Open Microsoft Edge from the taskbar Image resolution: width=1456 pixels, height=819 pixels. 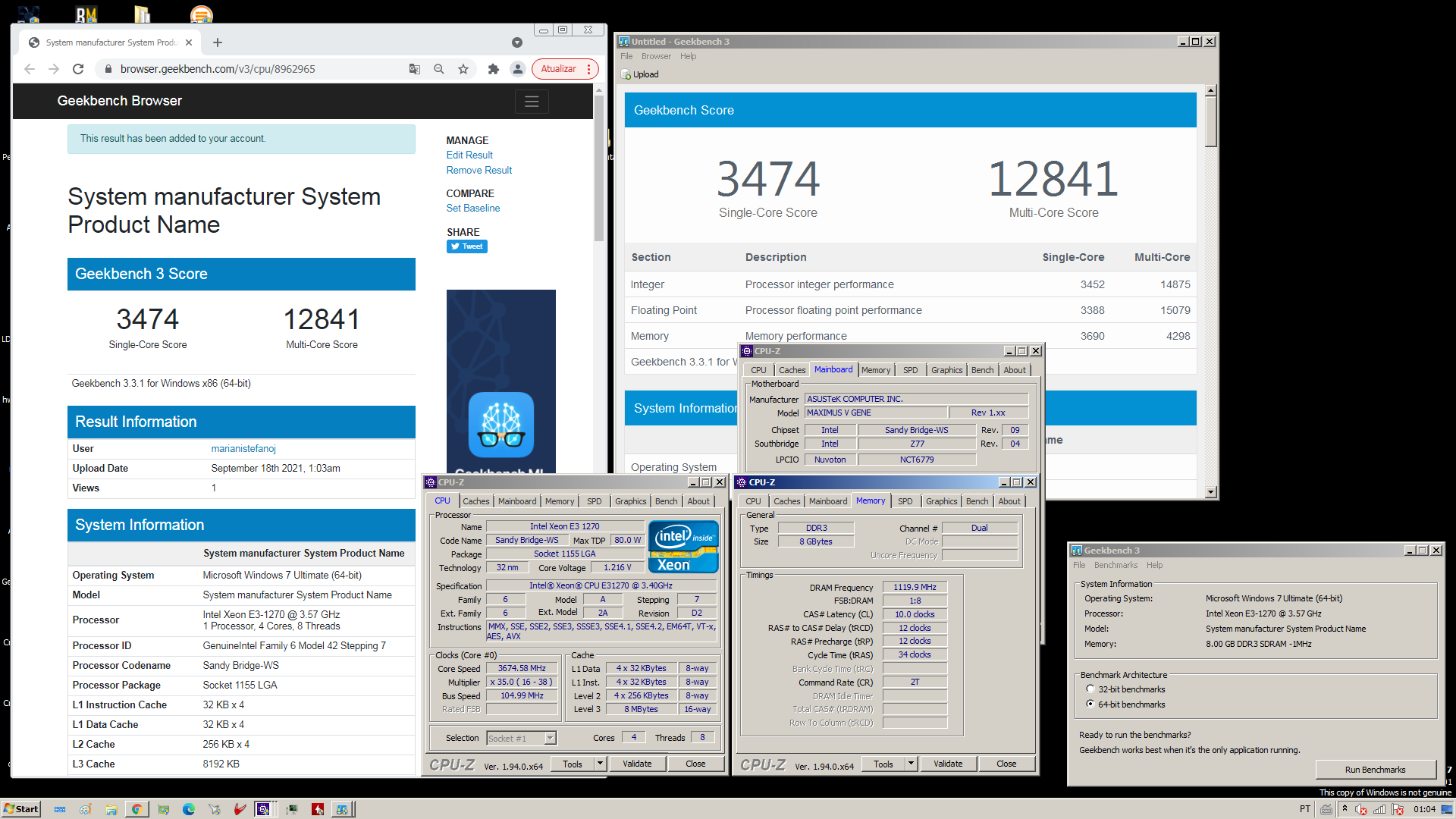click(x=189, y=809)
